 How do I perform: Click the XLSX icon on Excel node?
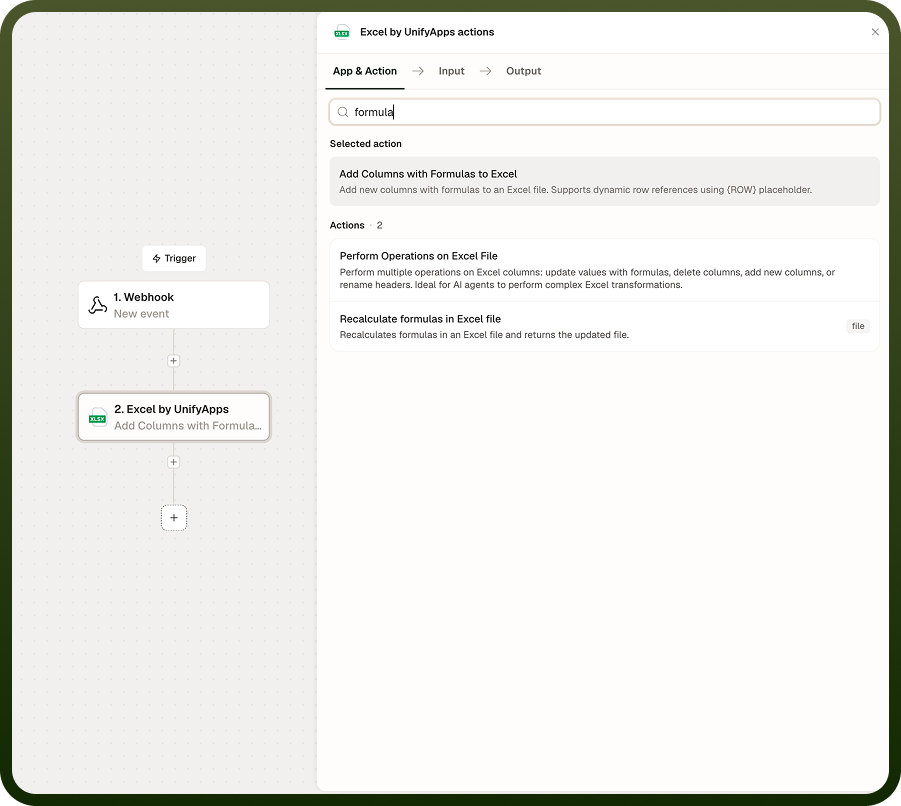pos(98,417)
